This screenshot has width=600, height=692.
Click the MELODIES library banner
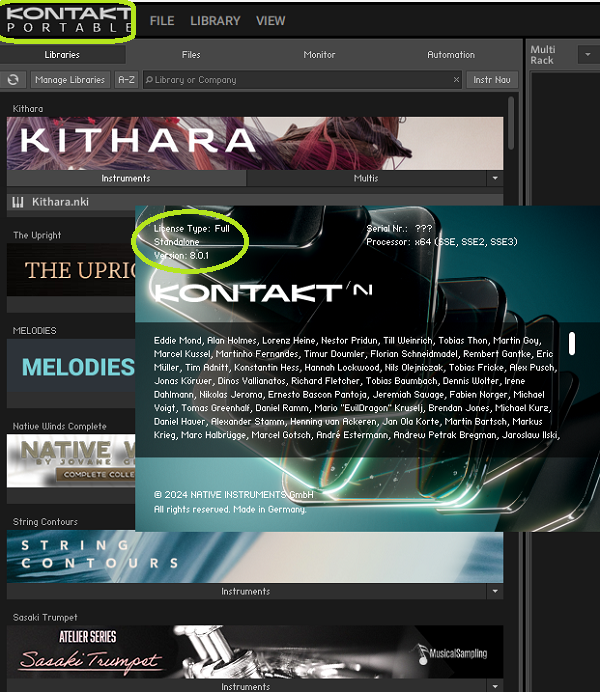point(71,365)
